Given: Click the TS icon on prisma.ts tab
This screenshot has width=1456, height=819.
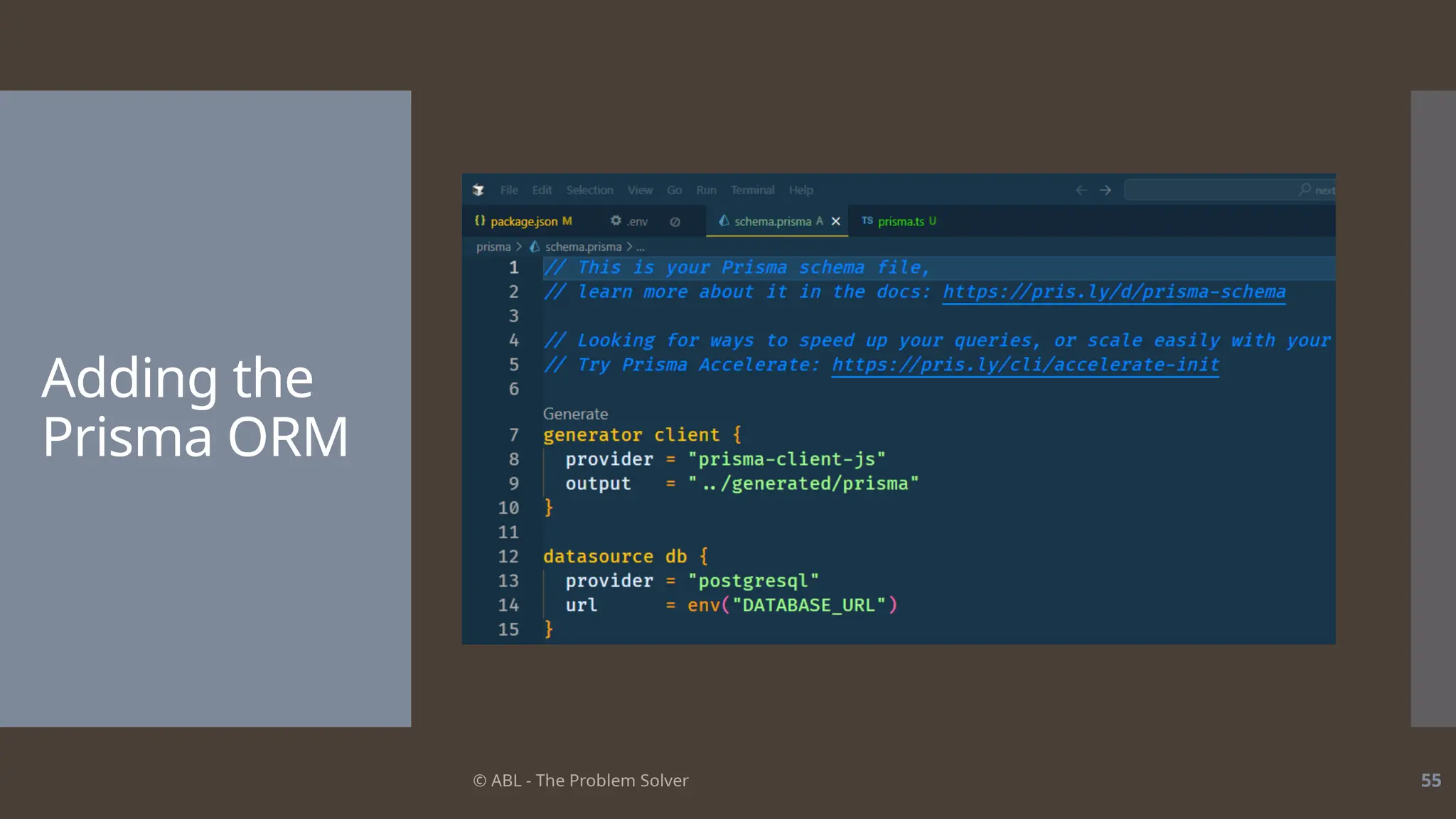Looking at the screenshot, I should click(x=867, y=220).
